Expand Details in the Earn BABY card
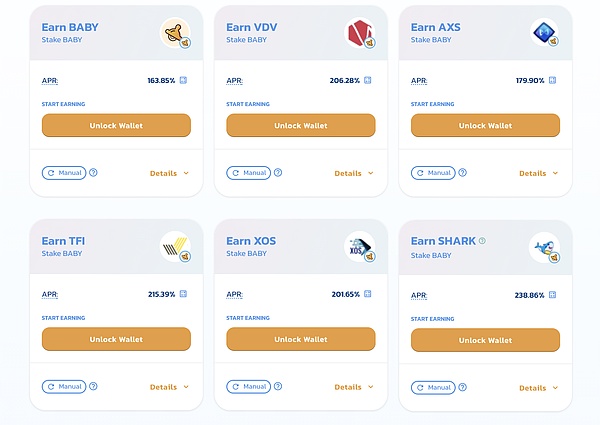This screenshot has height=425, width=600. [x=169, y=173]
